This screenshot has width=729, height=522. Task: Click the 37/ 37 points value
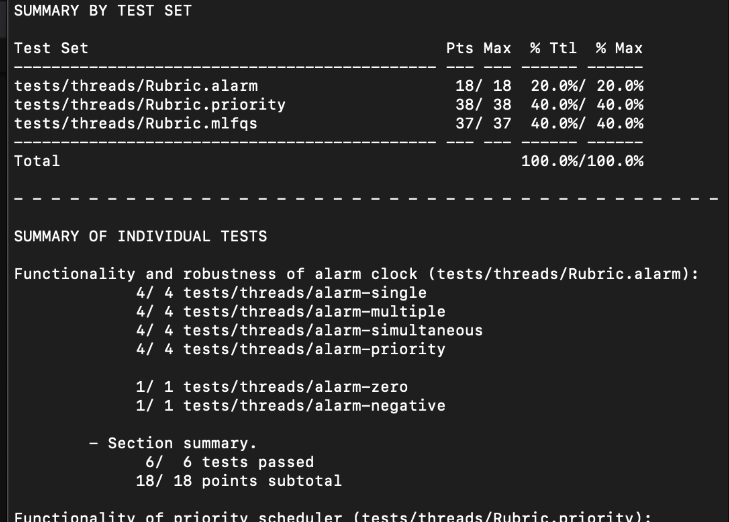click(x=483, y=124)
